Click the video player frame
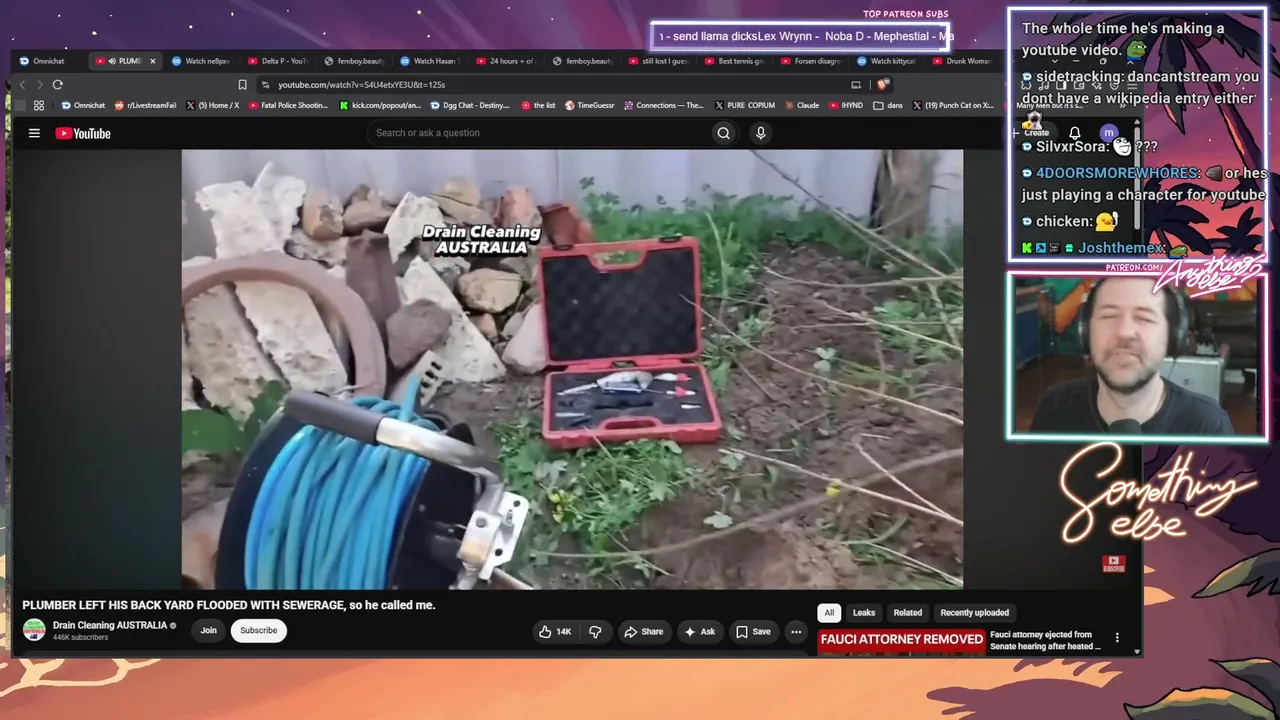Viewport: 1280px width, 720px height. tap(572, 369)
